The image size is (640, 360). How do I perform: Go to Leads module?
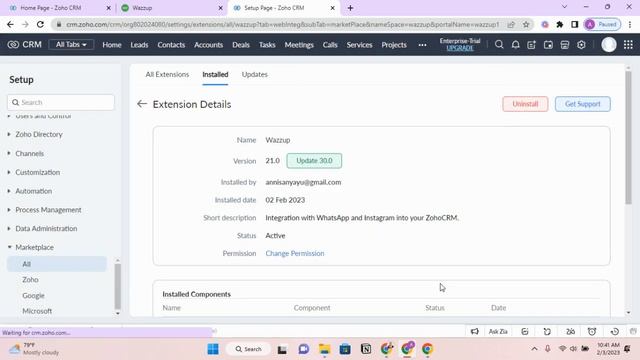tap(139, 45)
